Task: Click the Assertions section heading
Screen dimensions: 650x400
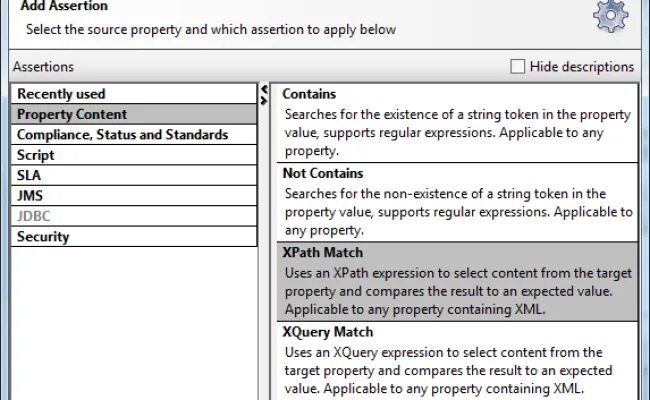Action: (x=43, y=67)
